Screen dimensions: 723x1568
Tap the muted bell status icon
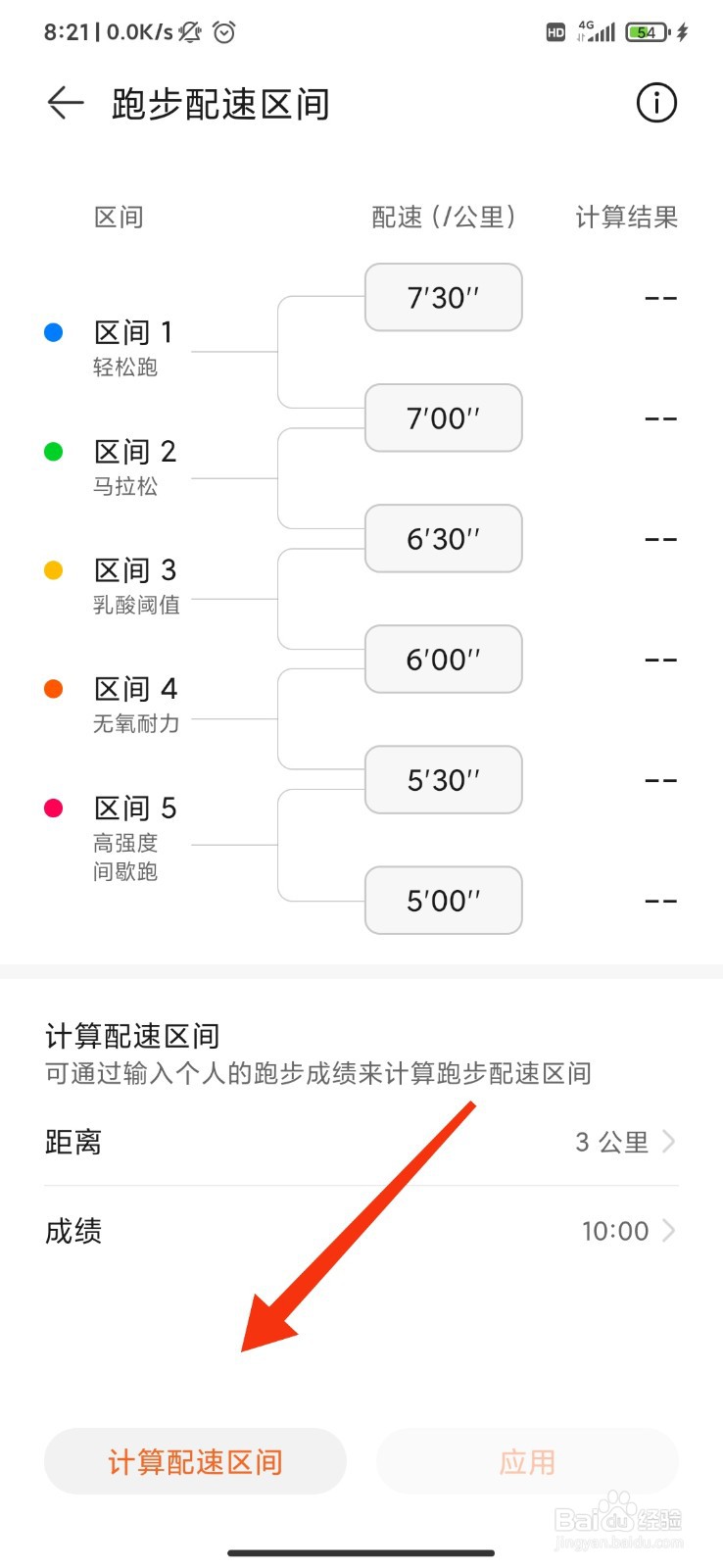point(190,32)
